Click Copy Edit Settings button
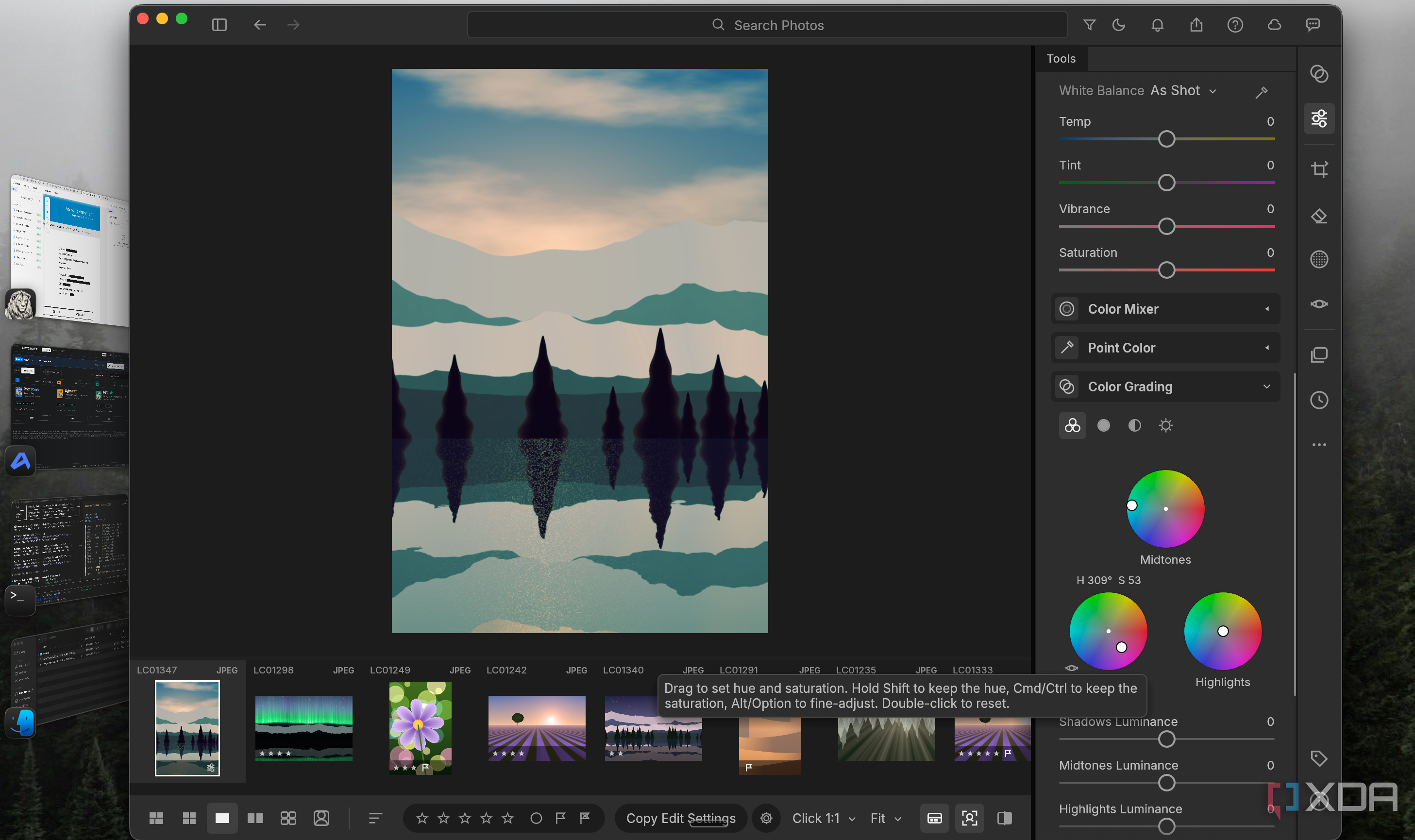The image size is (1415, 840). (681, 818)
